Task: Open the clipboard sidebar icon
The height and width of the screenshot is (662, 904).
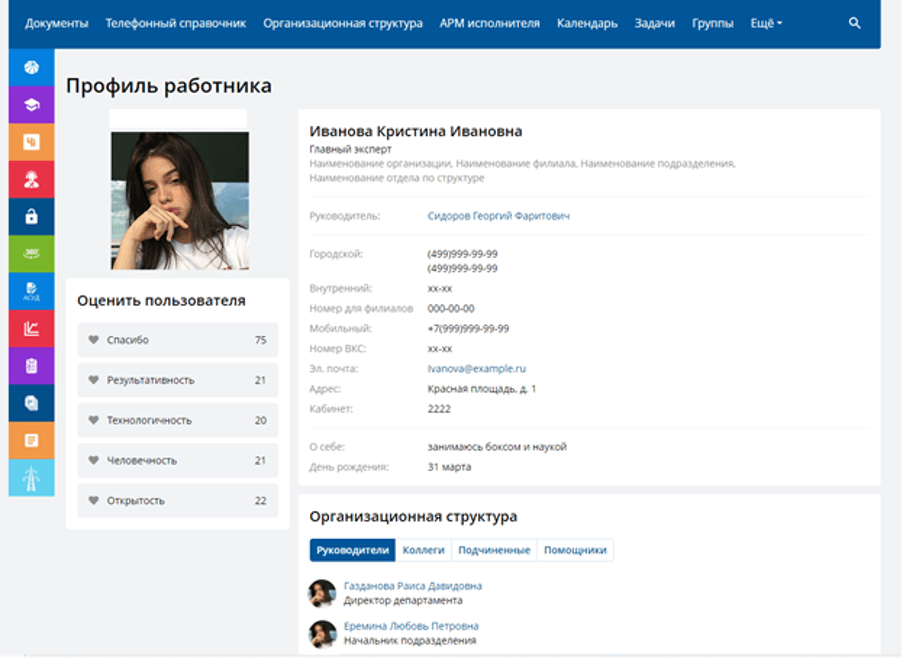Action: click(x=31, y=366)
